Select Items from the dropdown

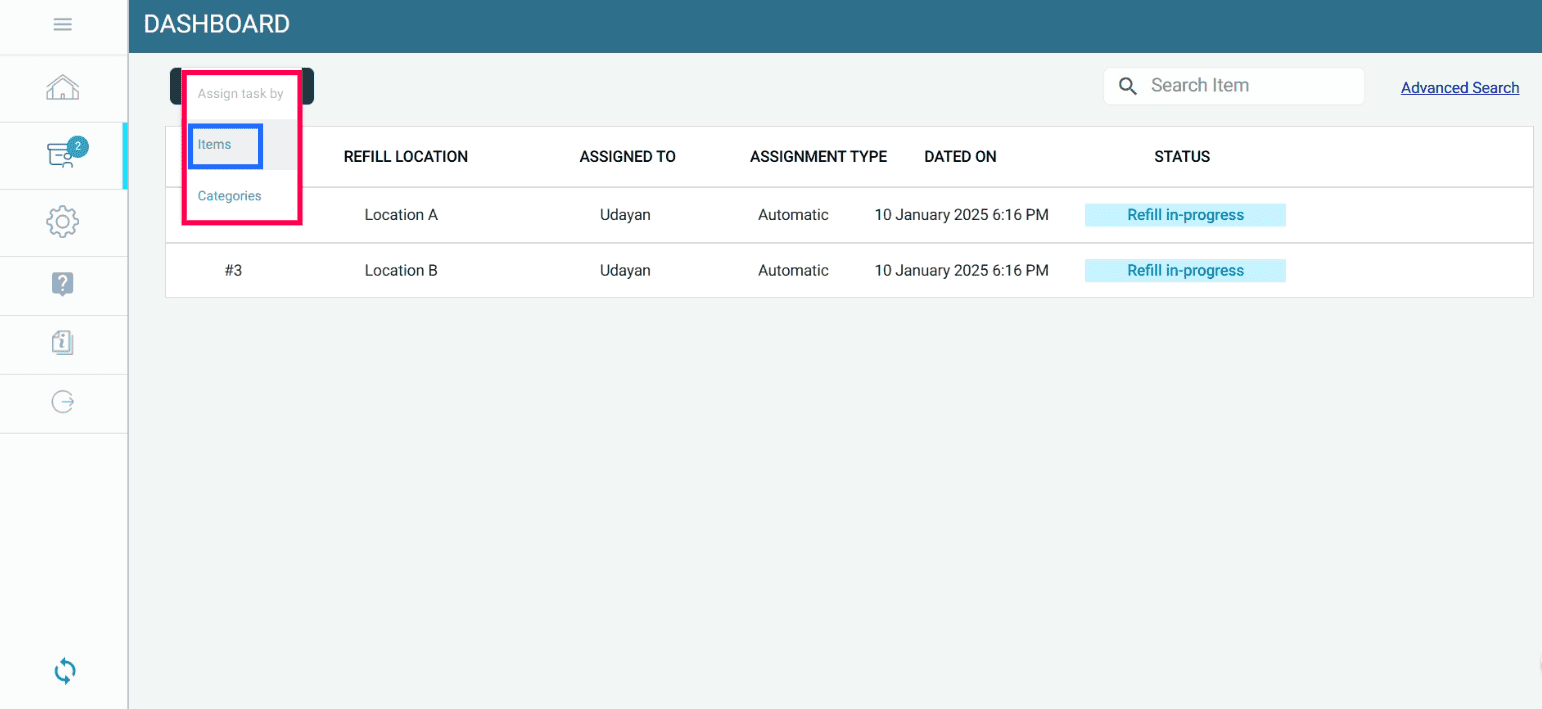215,145
